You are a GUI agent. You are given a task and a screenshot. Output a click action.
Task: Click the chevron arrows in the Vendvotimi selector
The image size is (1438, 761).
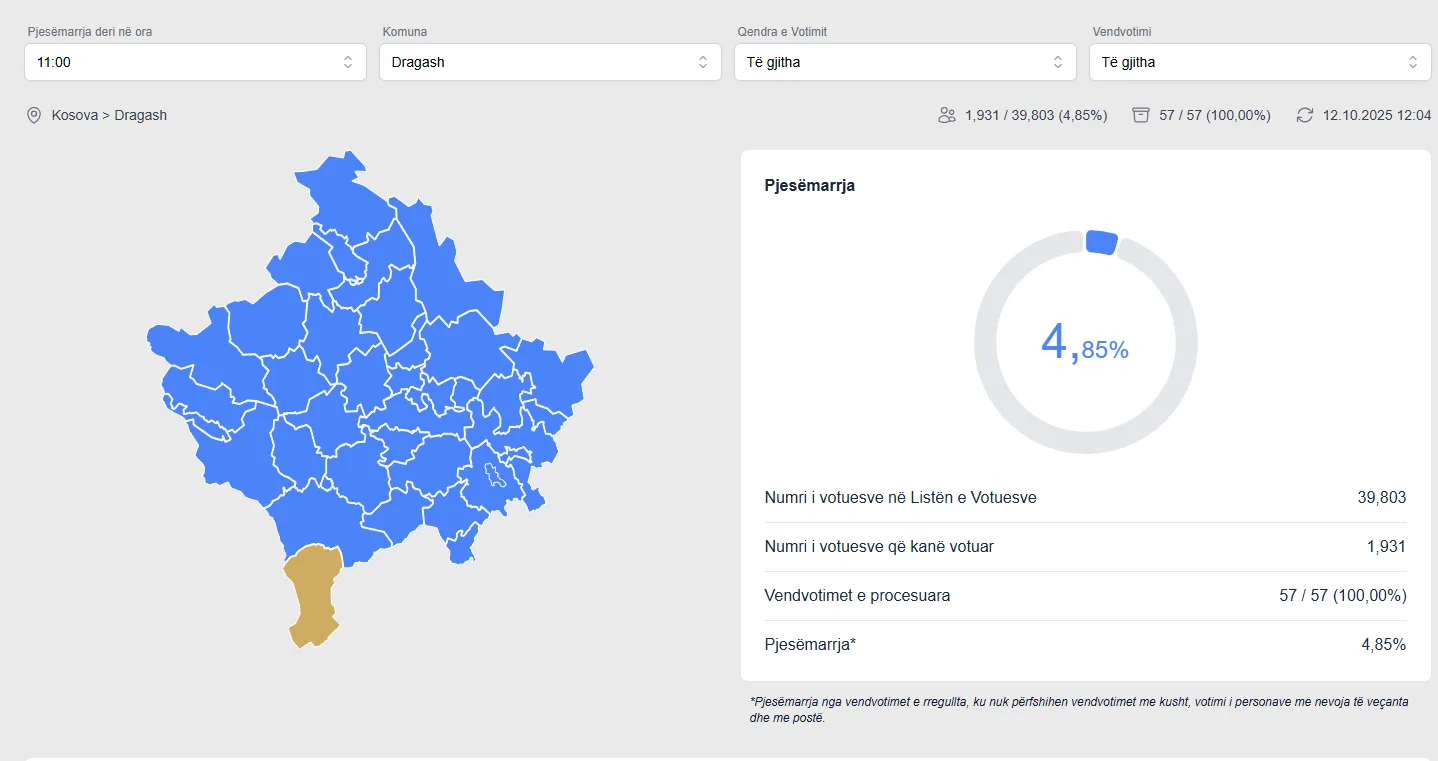click(1412, 62)
